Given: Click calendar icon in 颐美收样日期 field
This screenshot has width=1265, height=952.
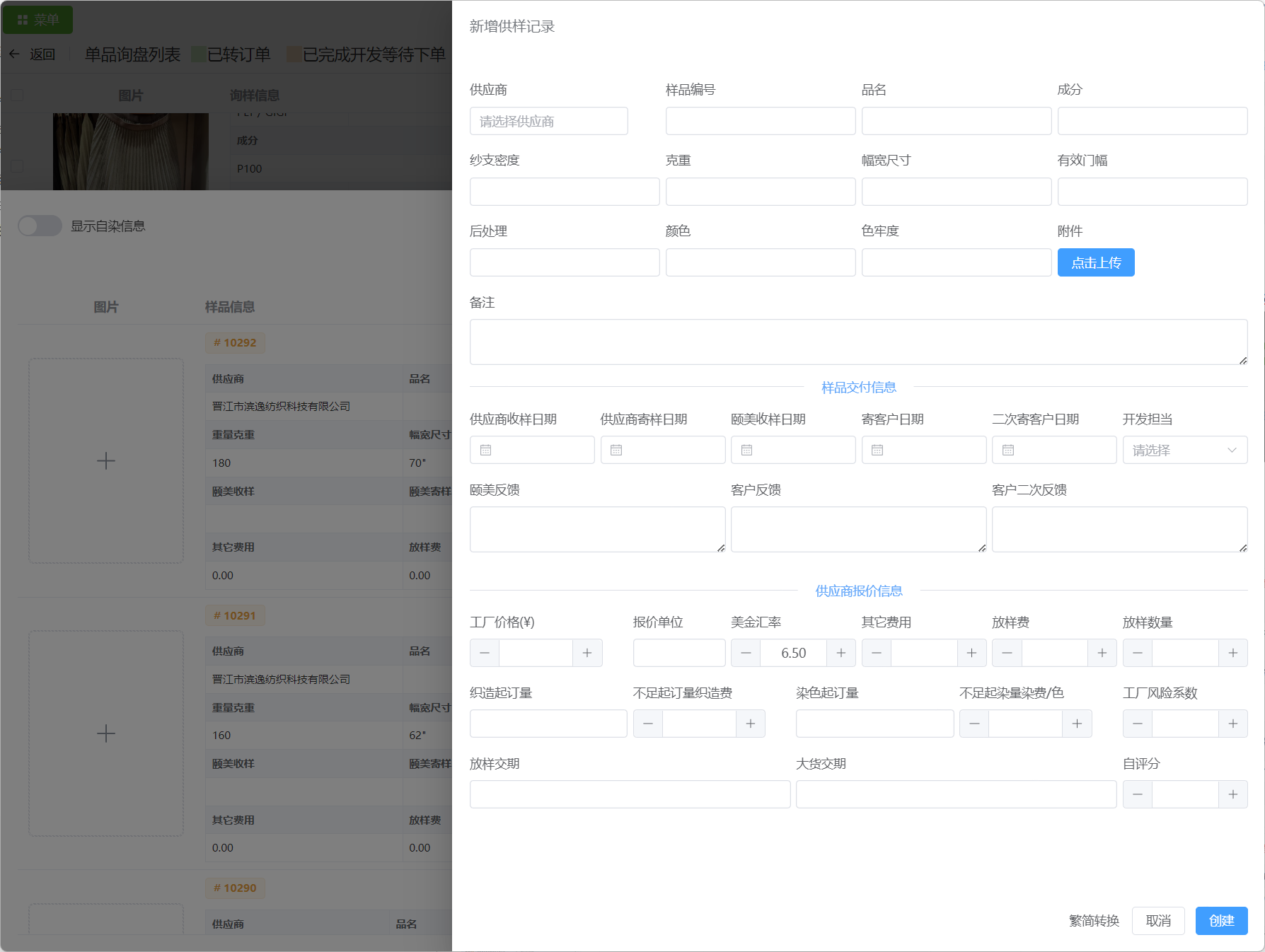Looking at the screenshot, I should pyautogui.click(x=746, y=450).
